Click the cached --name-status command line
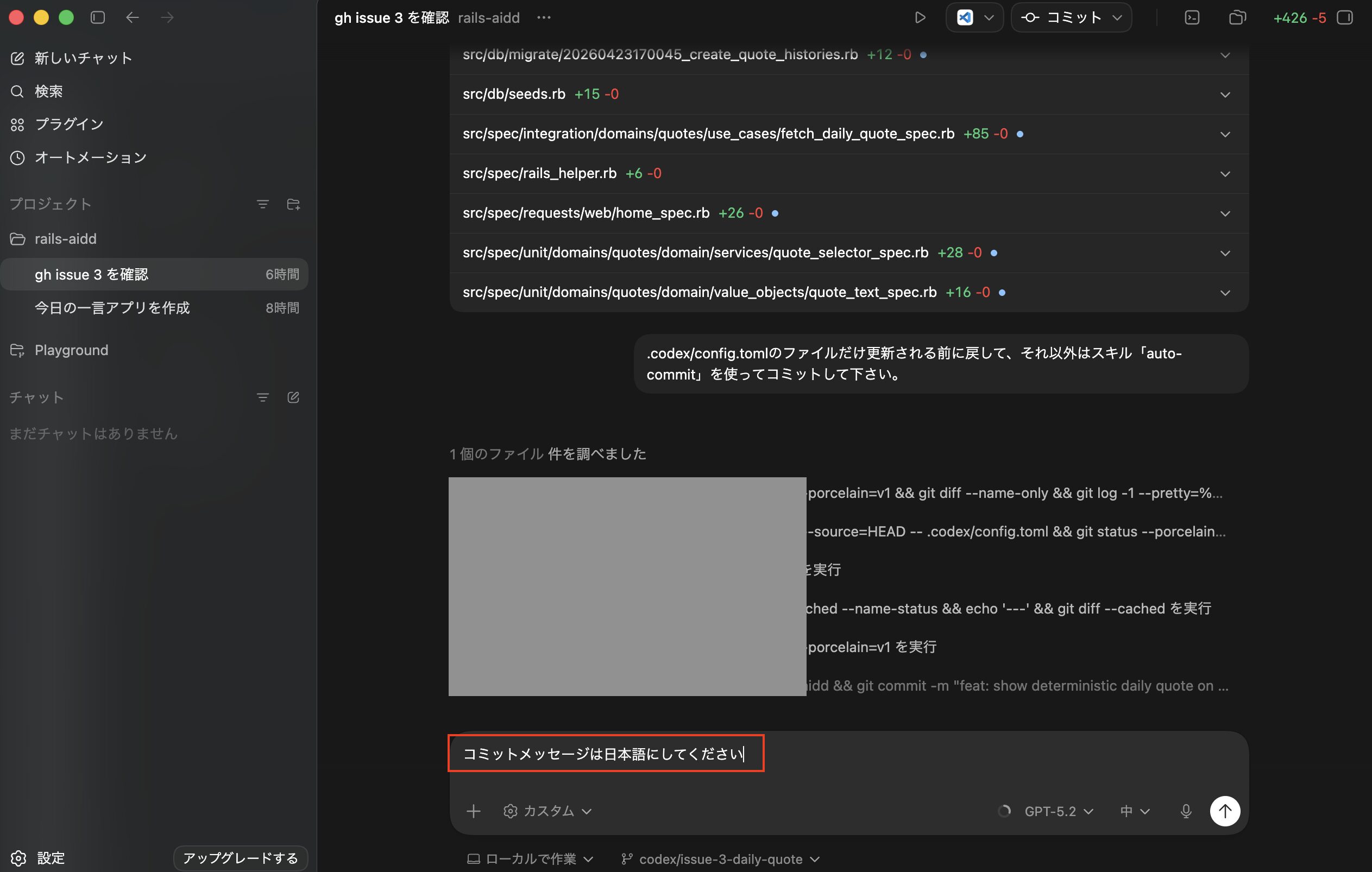 [1009, 608]
